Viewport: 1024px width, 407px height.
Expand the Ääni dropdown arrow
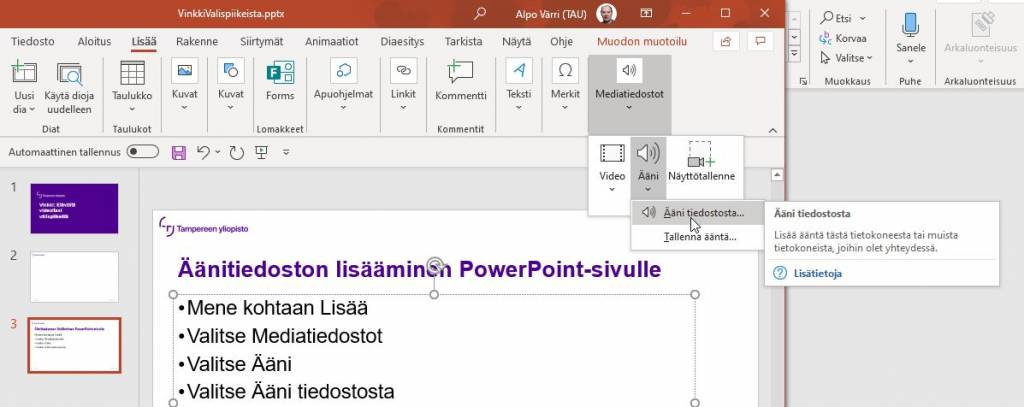click(648, 189)
